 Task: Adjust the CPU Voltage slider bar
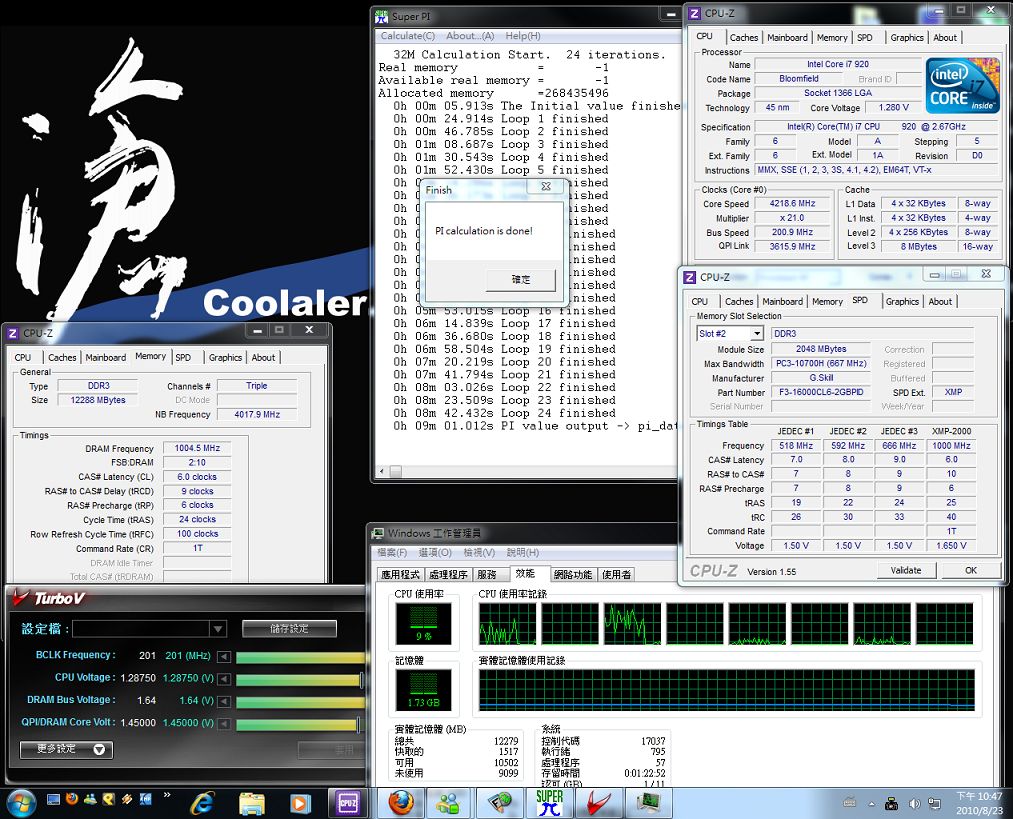coord(299,679)
